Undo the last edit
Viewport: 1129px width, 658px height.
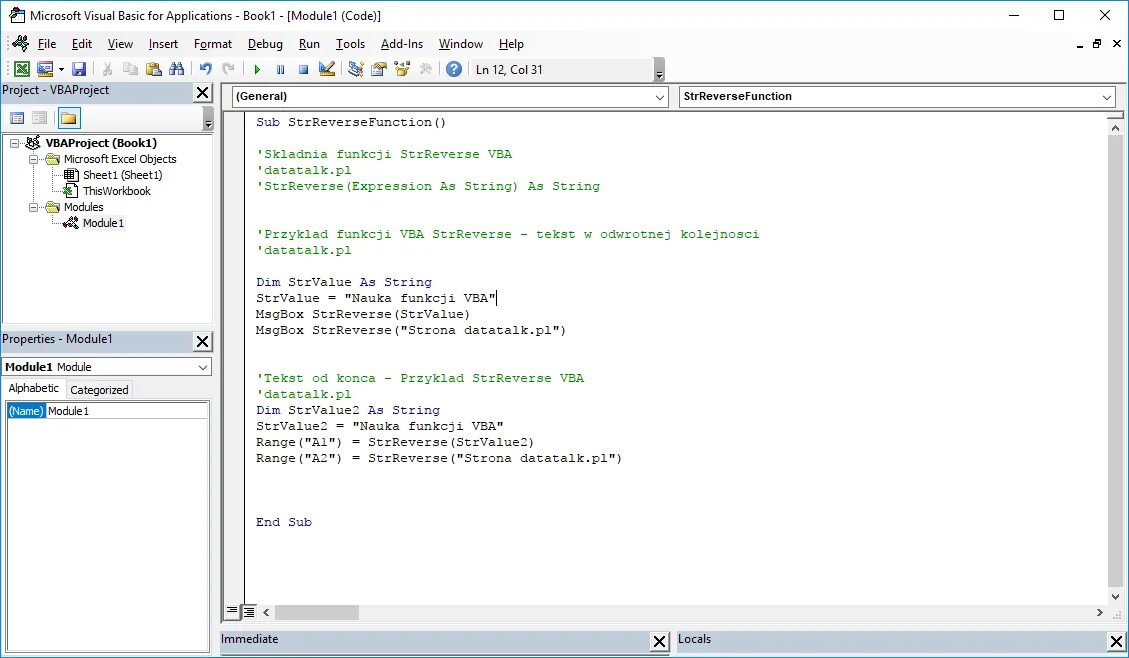pos(206,69)
